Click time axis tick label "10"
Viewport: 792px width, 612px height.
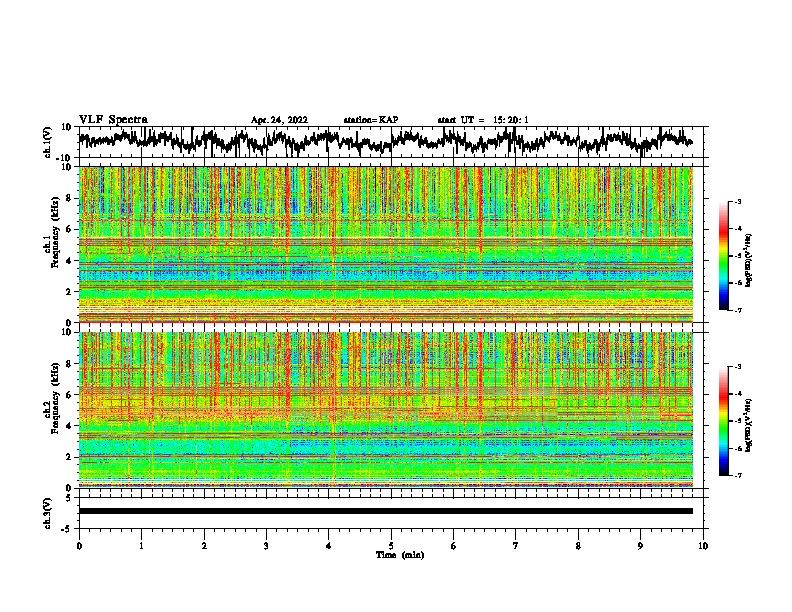[x=703, y=546]
